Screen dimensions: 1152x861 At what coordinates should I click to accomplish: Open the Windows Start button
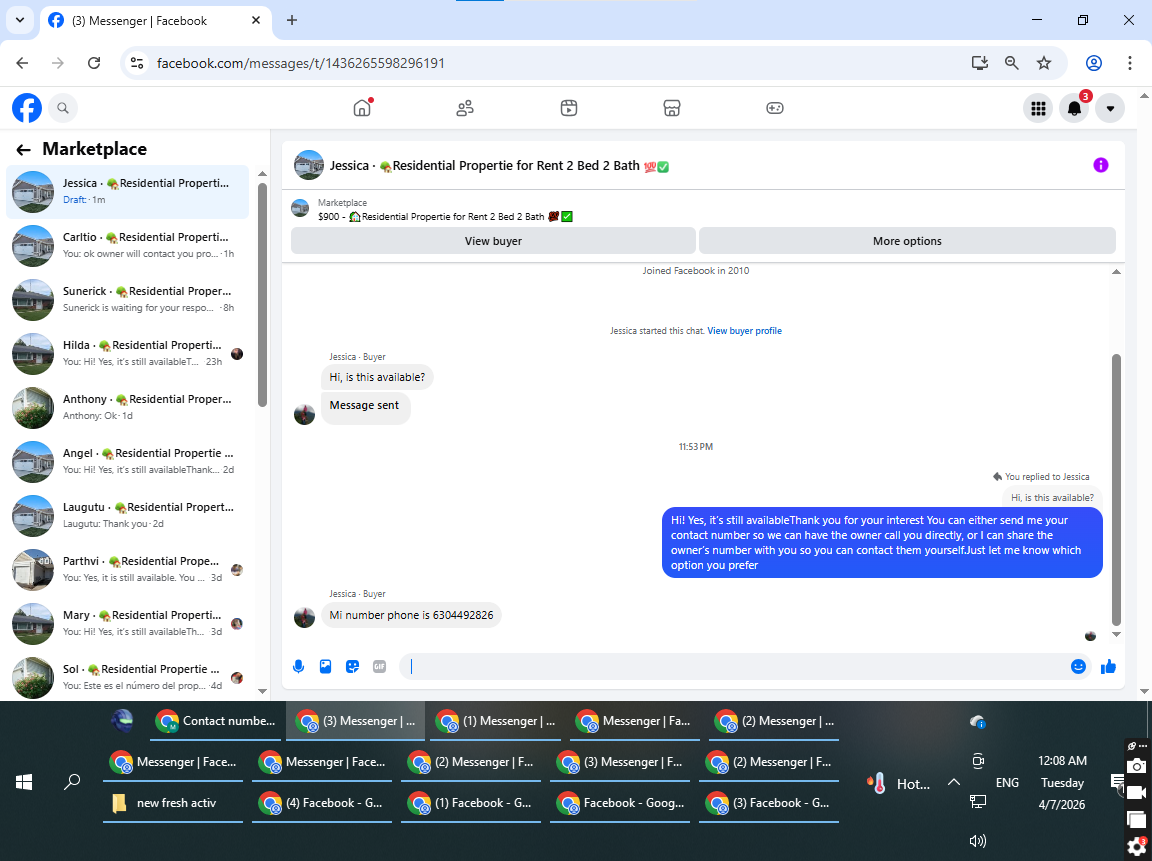pos(24,782)
